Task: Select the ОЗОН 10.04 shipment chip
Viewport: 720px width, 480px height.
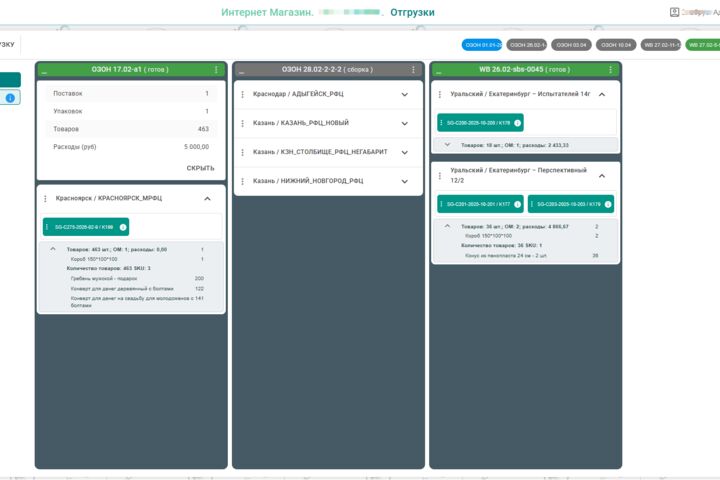Action: pos(616,45)
